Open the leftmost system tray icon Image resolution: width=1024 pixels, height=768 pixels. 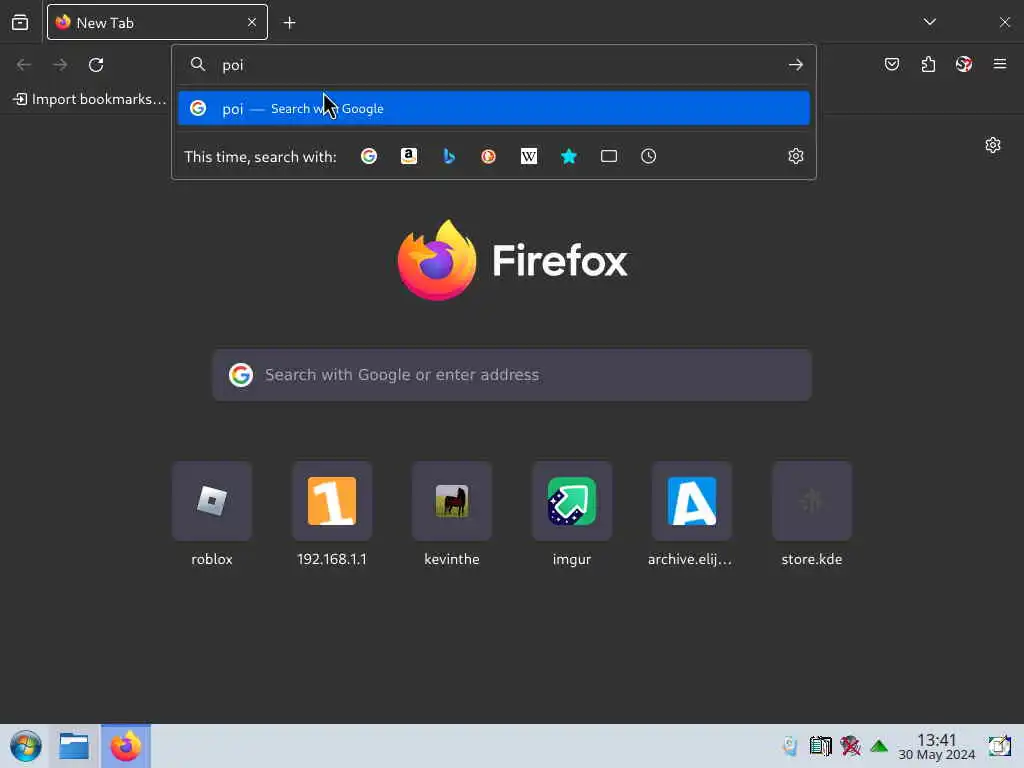pyautogui.click(x=790, y=746)
